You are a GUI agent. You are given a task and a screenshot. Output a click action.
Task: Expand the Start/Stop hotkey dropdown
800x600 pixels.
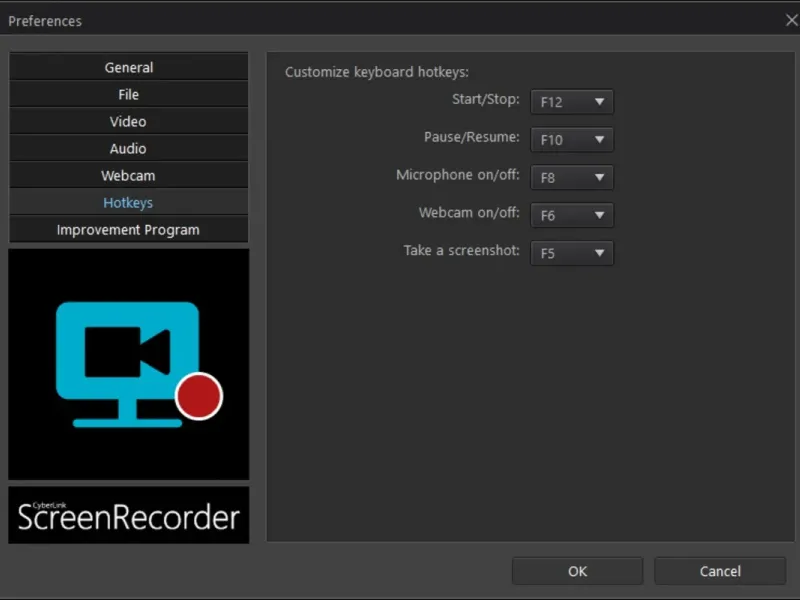572,102
